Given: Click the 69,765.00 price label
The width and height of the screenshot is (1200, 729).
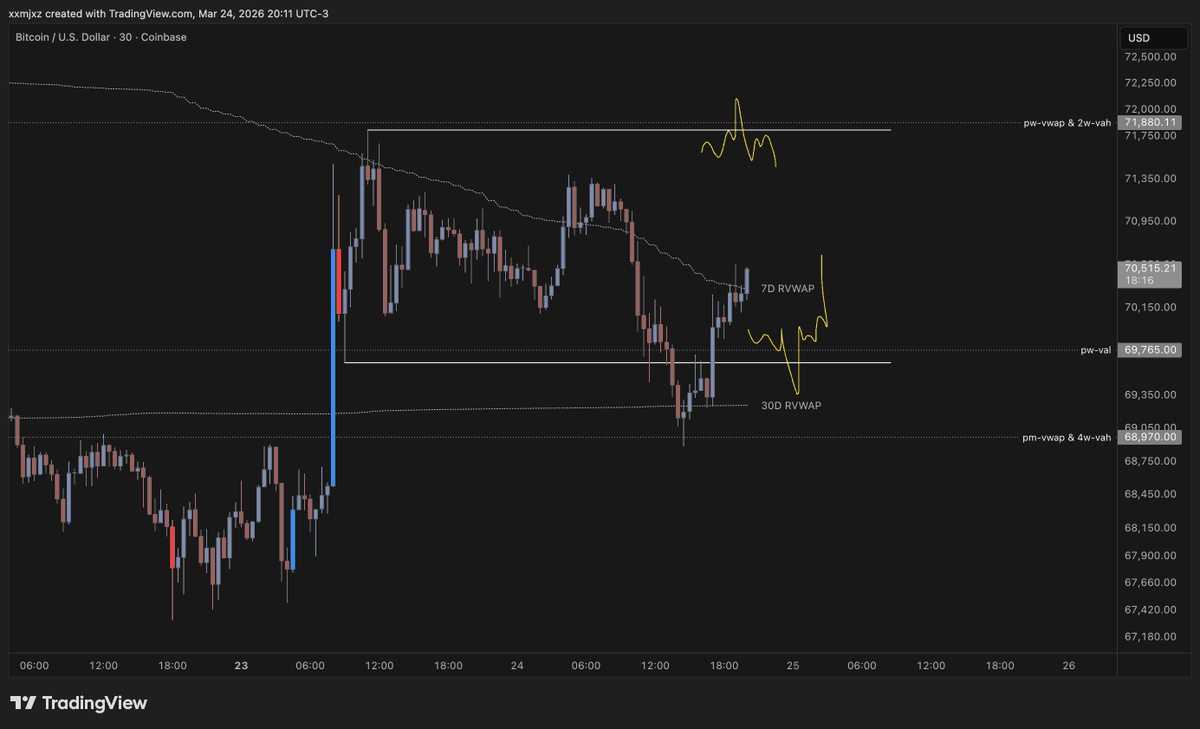Looking at the screenshot, I should 1149,351.
